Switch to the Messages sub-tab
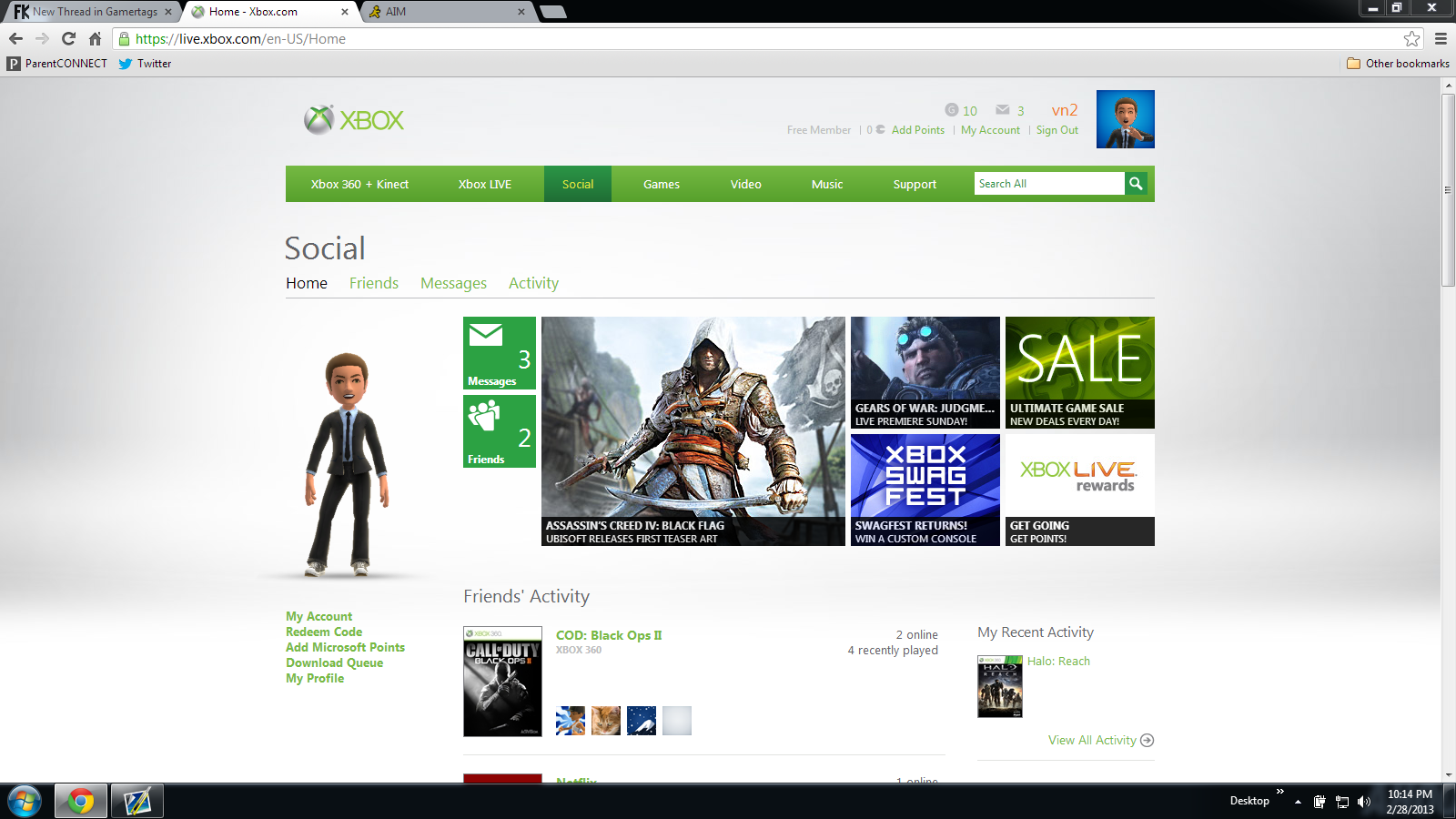The image size is (1456, 819). point(453,283)
